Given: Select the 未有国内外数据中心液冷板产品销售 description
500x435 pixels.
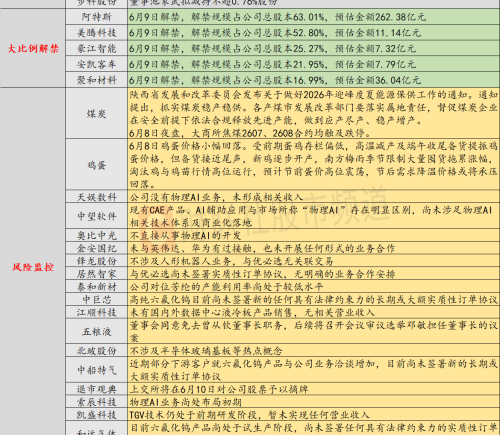Looking at the screenshot, I should (x=313, y=312).
